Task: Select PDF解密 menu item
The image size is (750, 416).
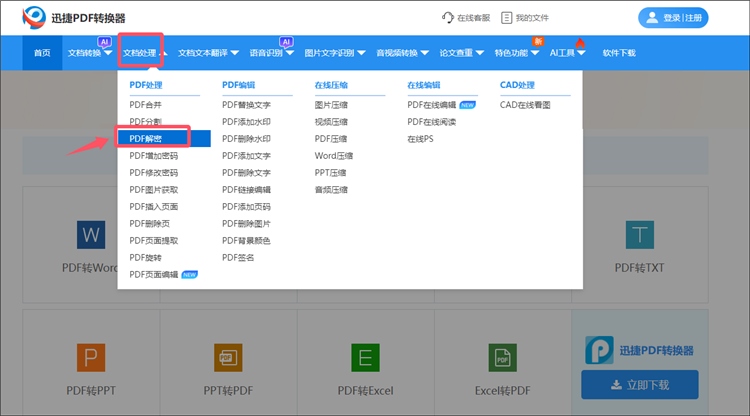Action: [x=164, y=139]
